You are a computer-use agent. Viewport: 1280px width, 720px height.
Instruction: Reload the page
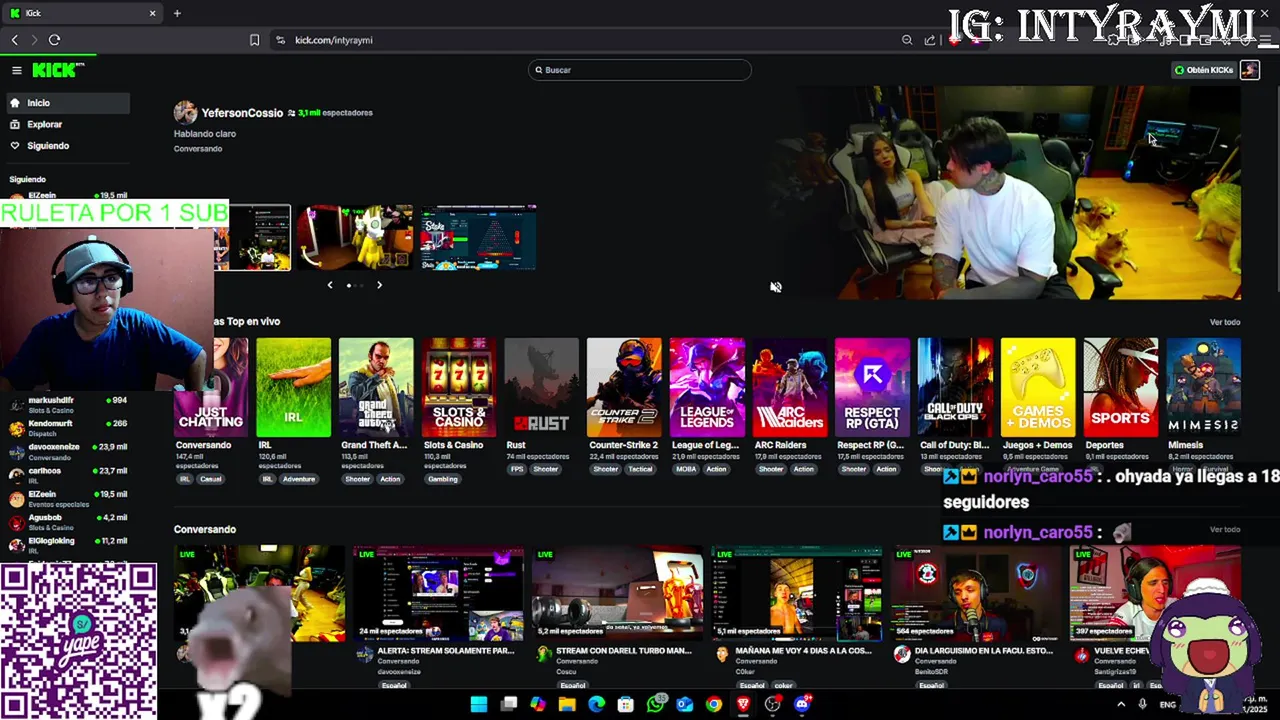click(54, 40)
